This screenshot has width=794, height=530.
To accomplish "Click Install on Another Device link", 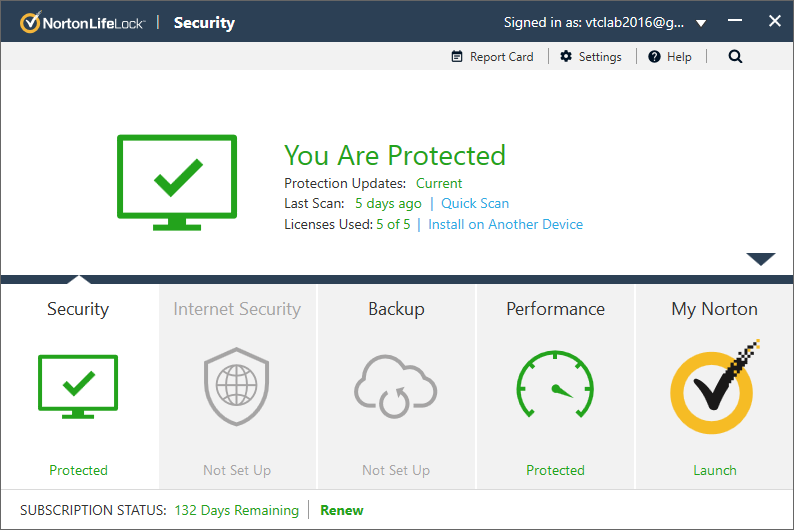I will (505, 224).
